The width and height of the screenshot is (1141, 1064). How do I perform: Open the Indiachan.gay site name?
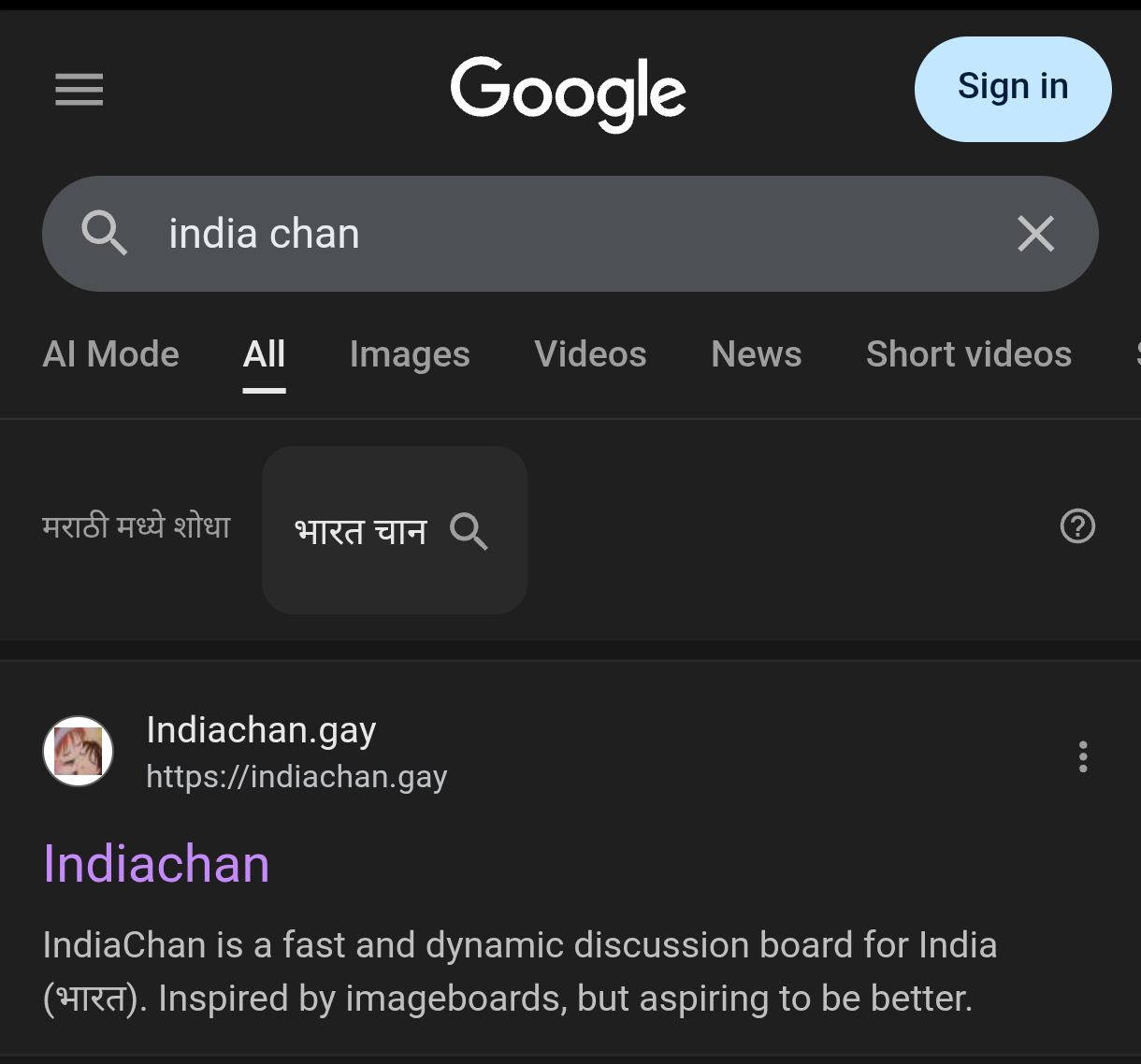261,729
